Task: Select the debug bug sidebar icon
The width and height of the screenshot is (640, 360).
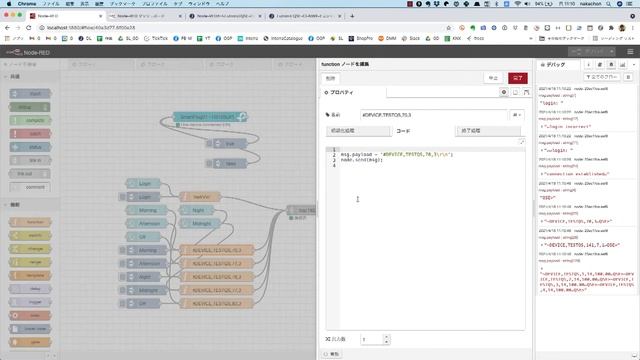Action: tap(611, 64)
